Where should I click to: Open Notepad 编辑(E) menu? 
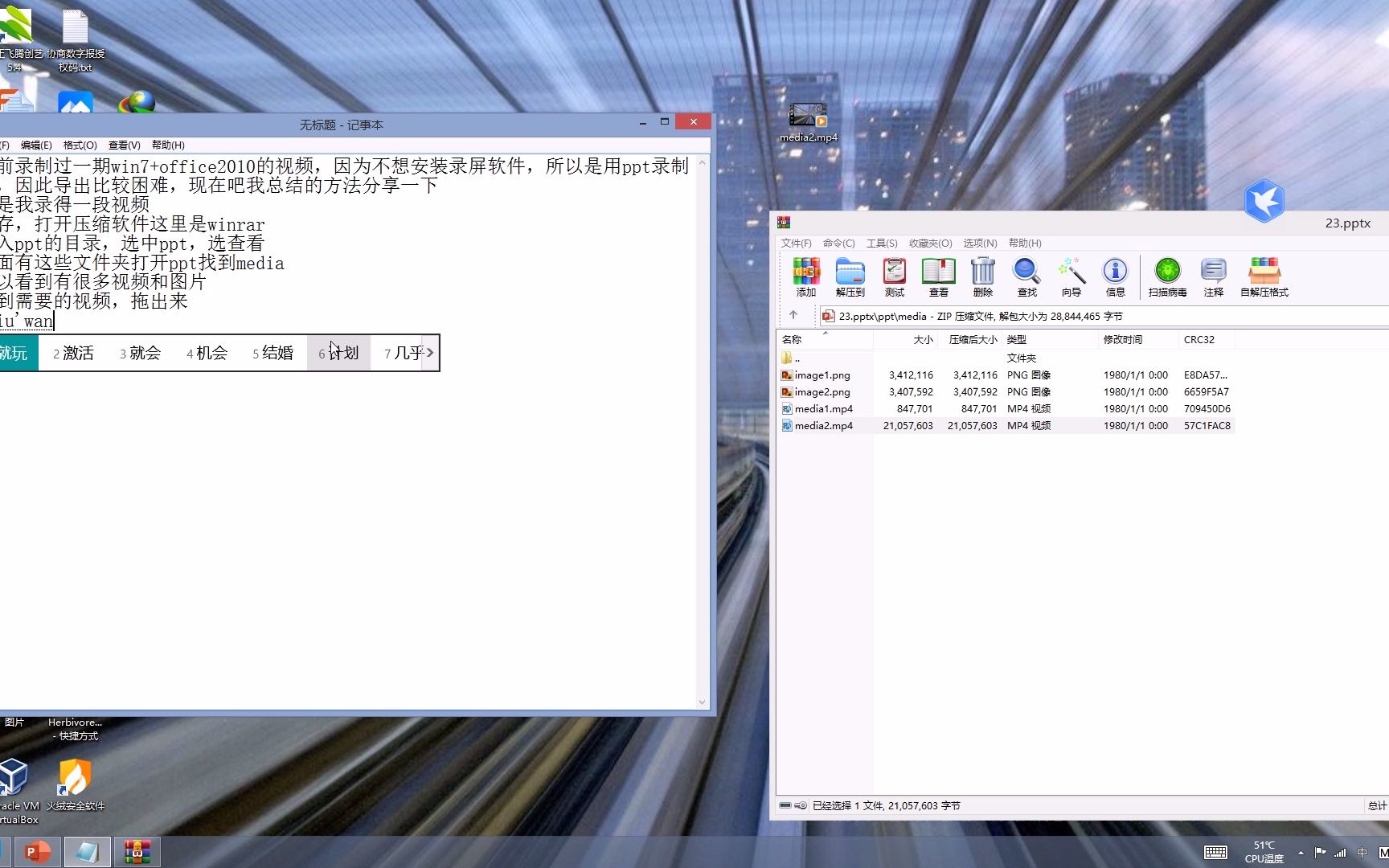tap(36, 145)
